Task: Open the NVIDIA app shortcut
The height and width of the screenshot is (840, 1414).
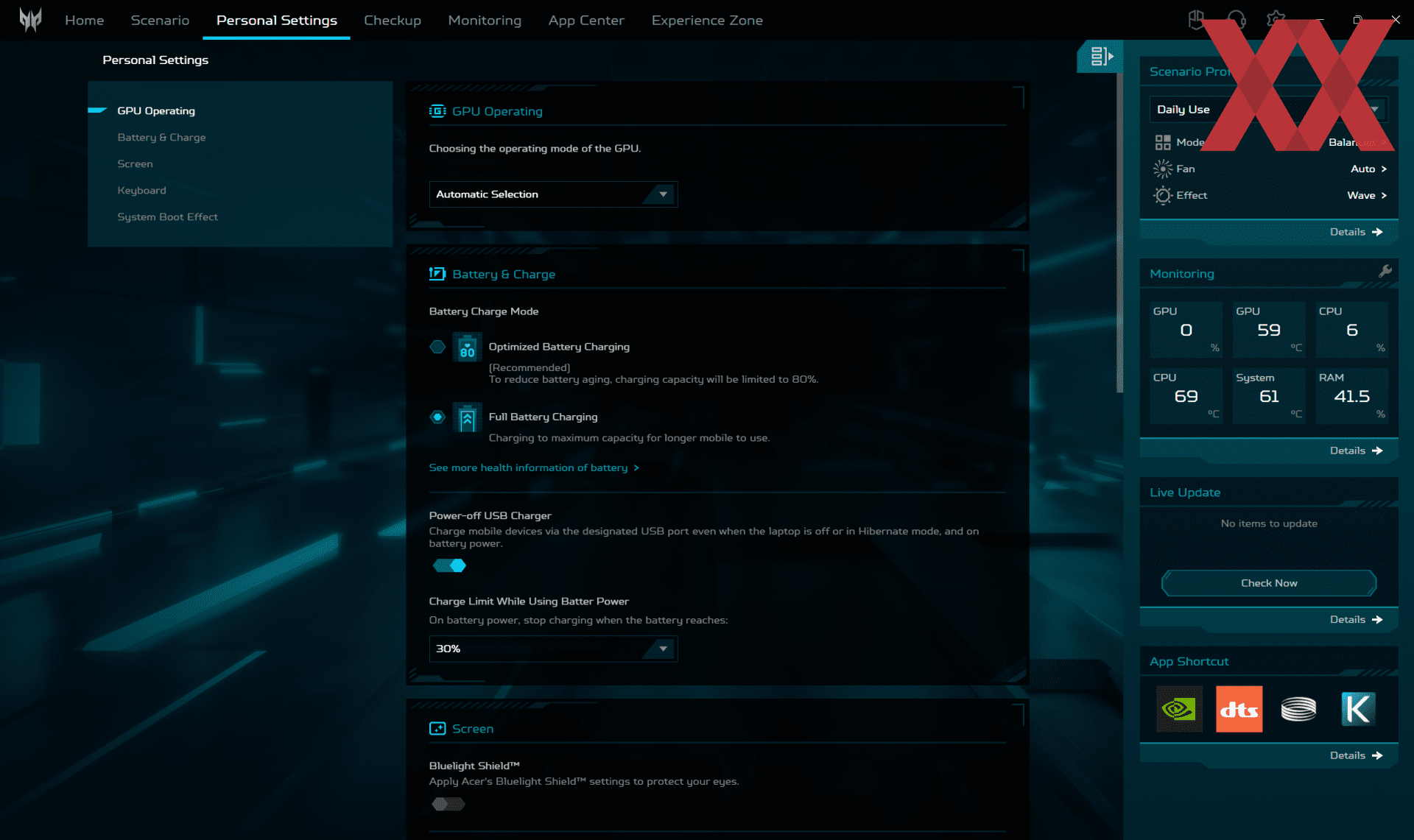Action: click(x=1179, y=709)
